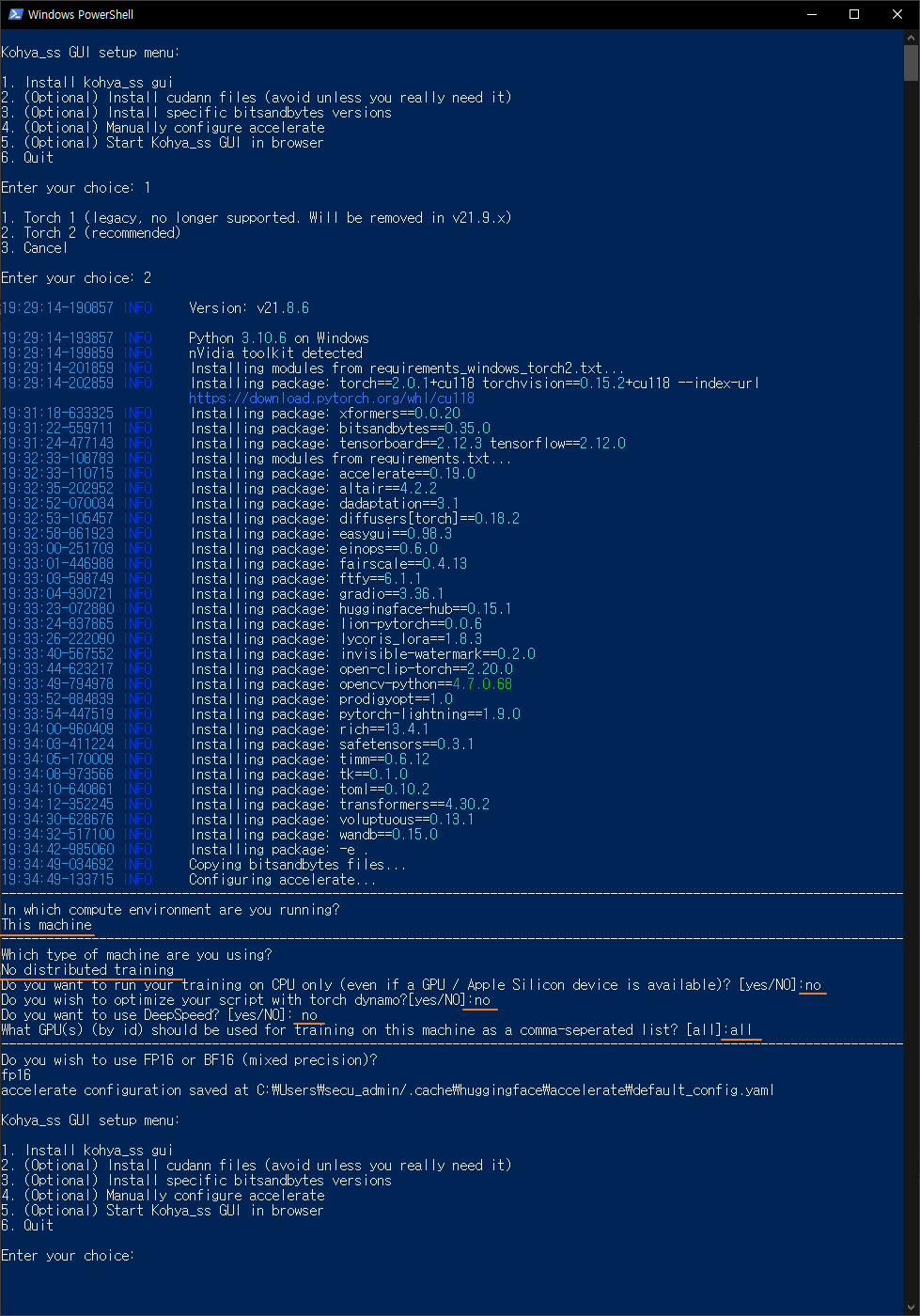Click 'nVidia toolkit detected' line
920x1316 pixels.
click(275, 353)
